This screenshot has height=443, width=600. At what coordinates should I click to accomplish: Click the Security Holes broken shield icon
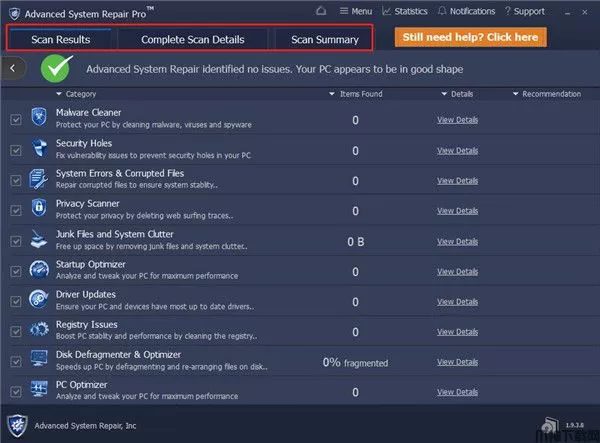(39, 148)
